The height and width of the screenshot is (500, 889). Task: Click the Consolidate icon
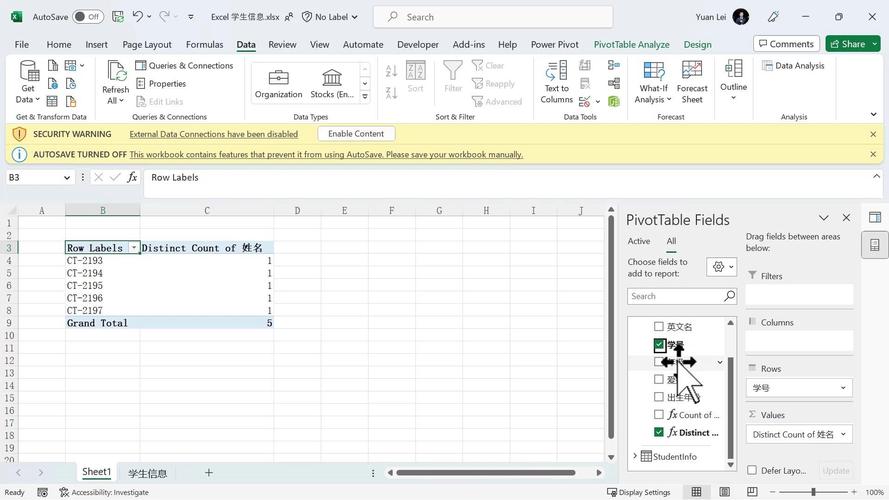pyautogui.click(x=613, y=65)
